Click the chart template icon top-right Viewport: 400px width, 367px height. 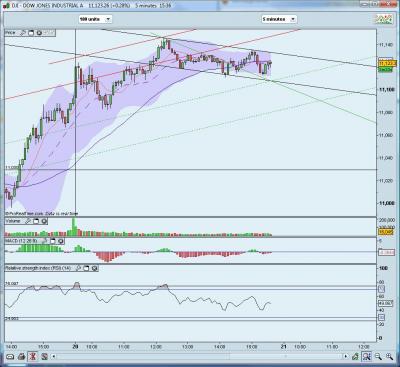point(384,19)
